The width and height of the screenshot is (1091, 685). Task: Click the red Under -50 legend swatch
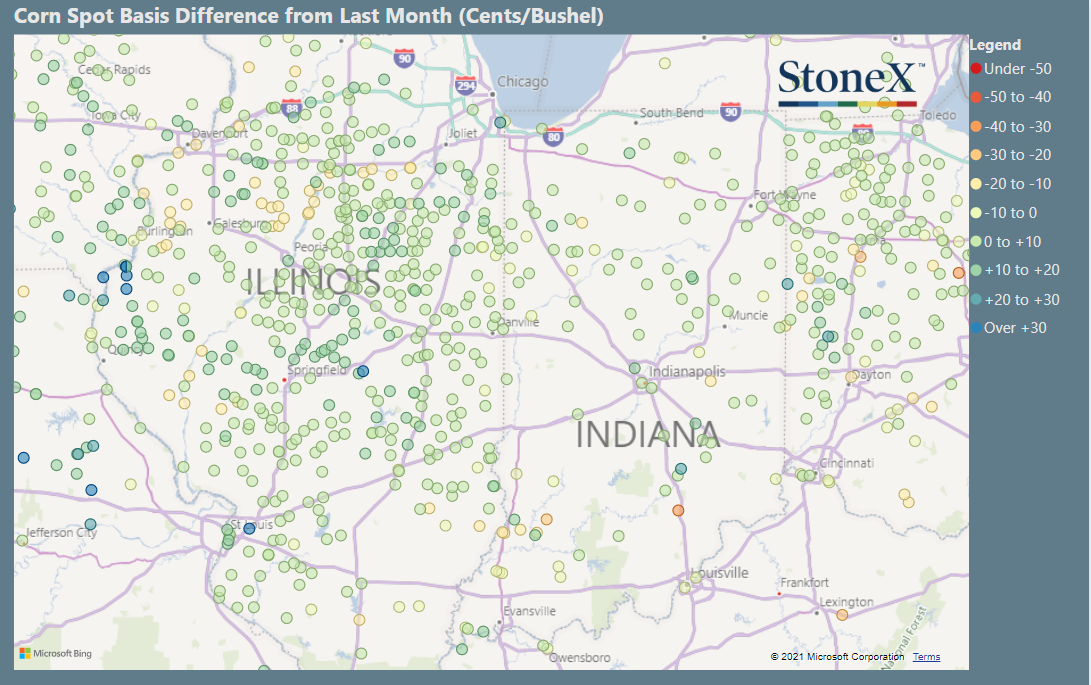click(x=976, y=68)
